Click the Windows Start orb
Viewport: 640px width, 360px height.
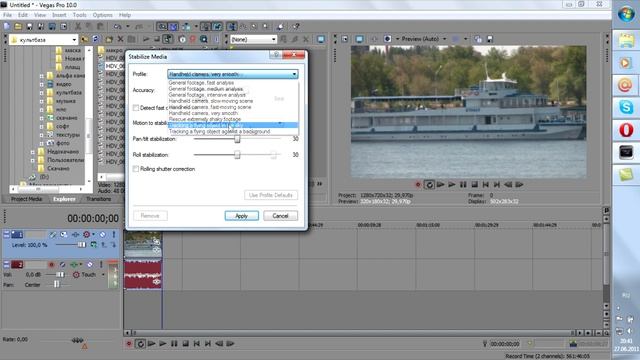[x=626, y=15]
